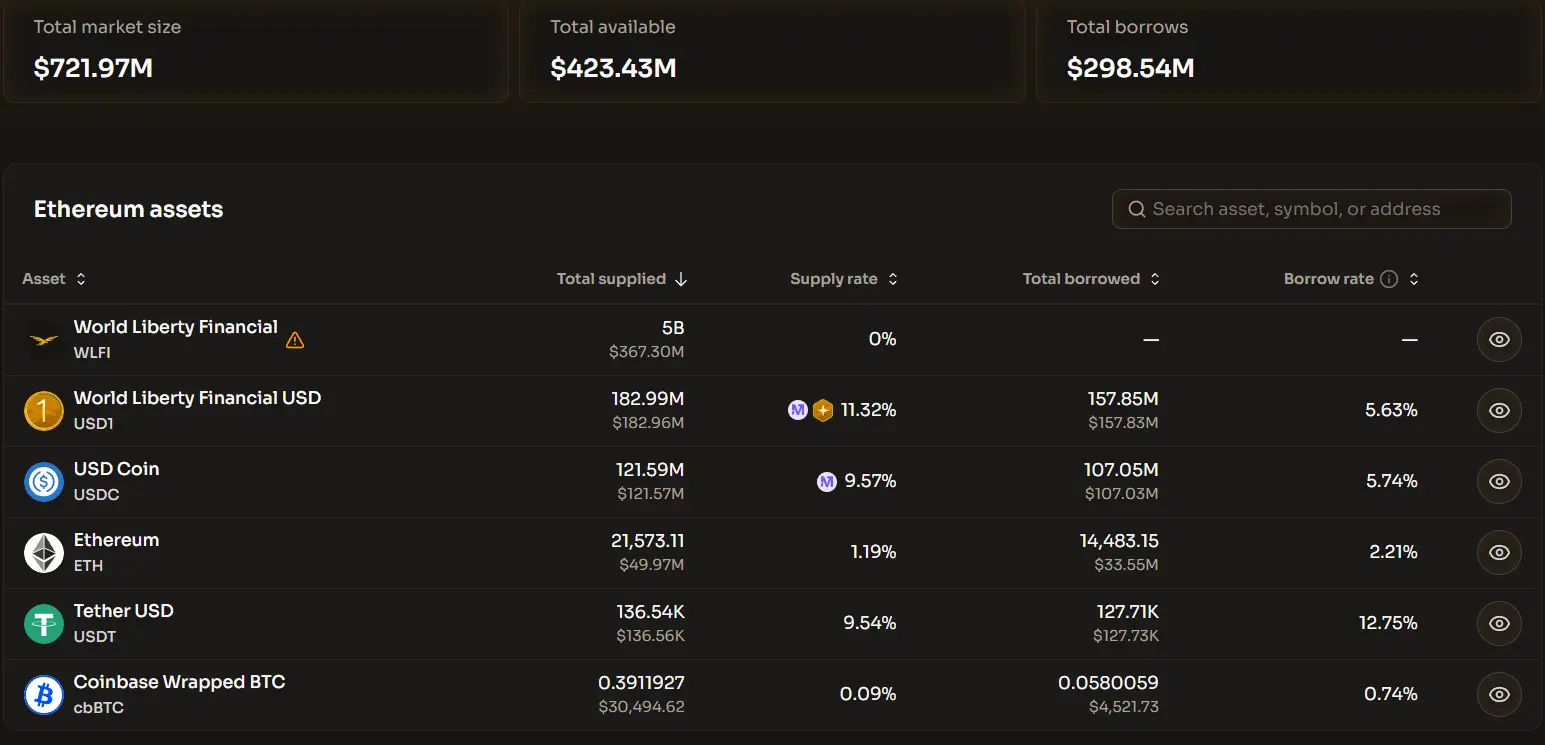Click the Total available $423.43M value
Screen dimensions: 1545x745
tap(613, 68)
